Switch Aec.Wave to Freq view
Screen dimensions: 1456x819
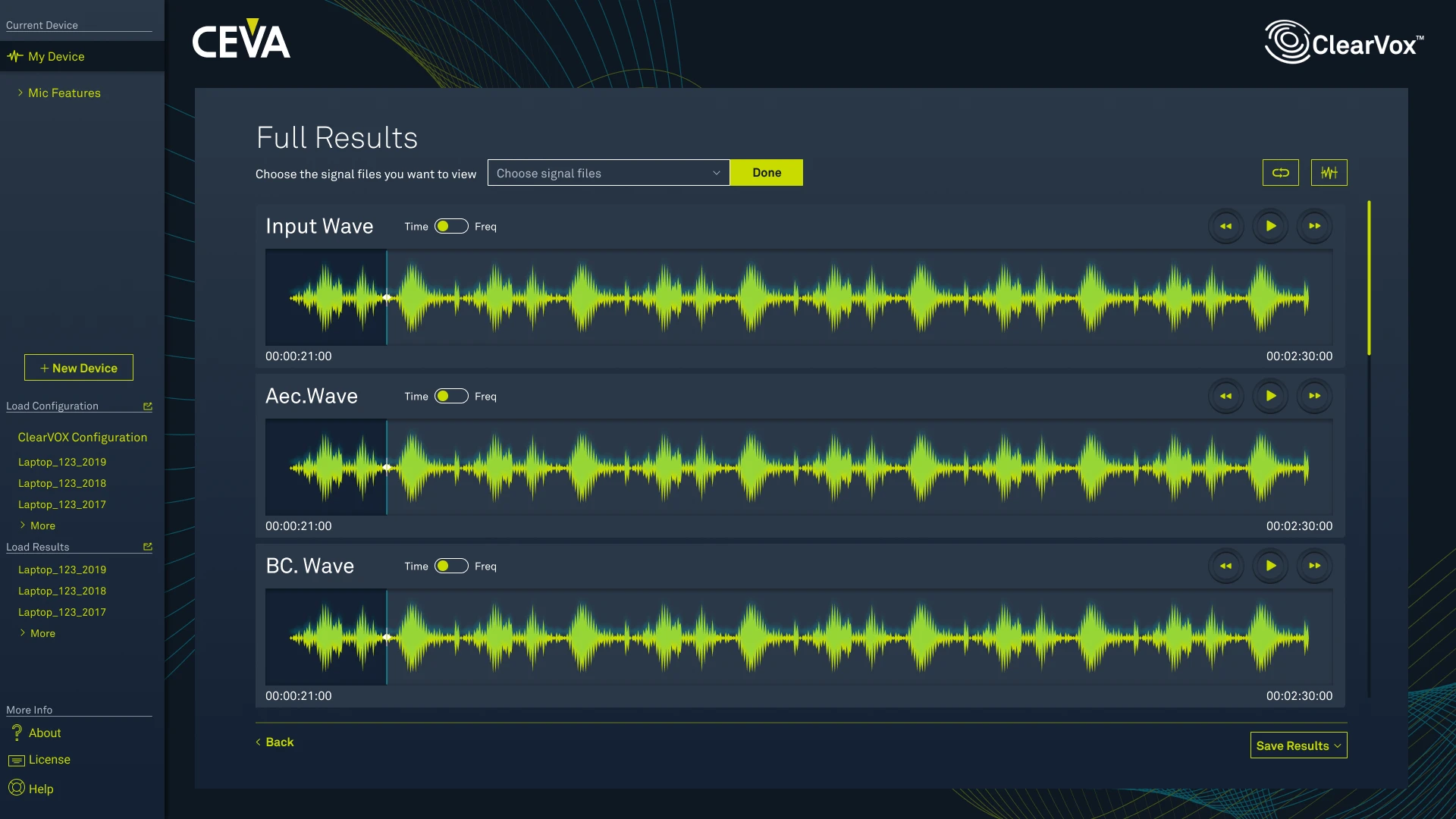(450, 396)
